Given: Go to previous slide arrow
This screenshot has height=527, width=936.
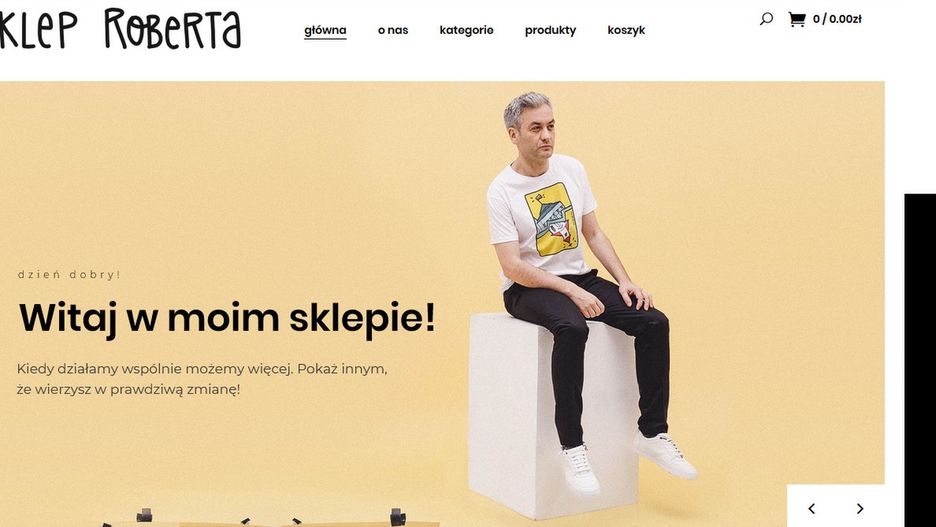Looking at the screenshot, I should coord(811,508).
